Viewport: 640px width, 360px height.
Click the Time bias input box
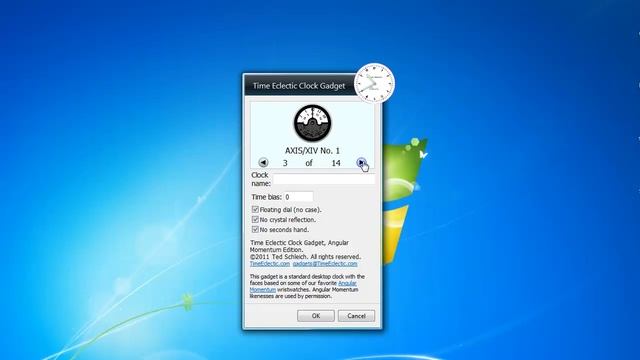298,197
